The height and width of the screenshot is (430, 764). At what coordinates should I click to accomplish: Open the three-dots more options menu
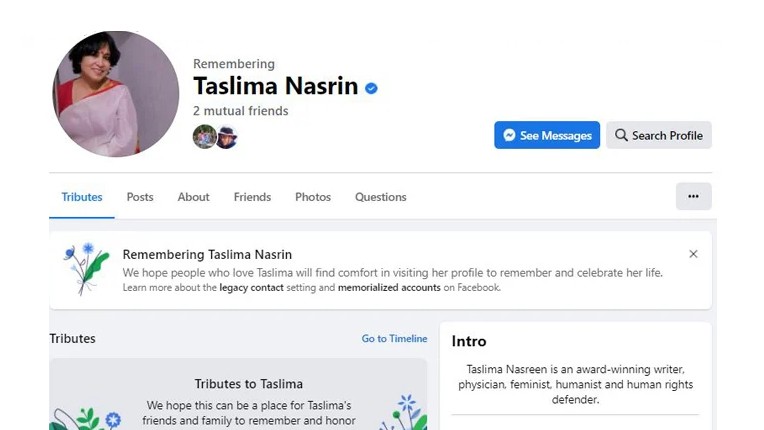(x=693, y=197)
